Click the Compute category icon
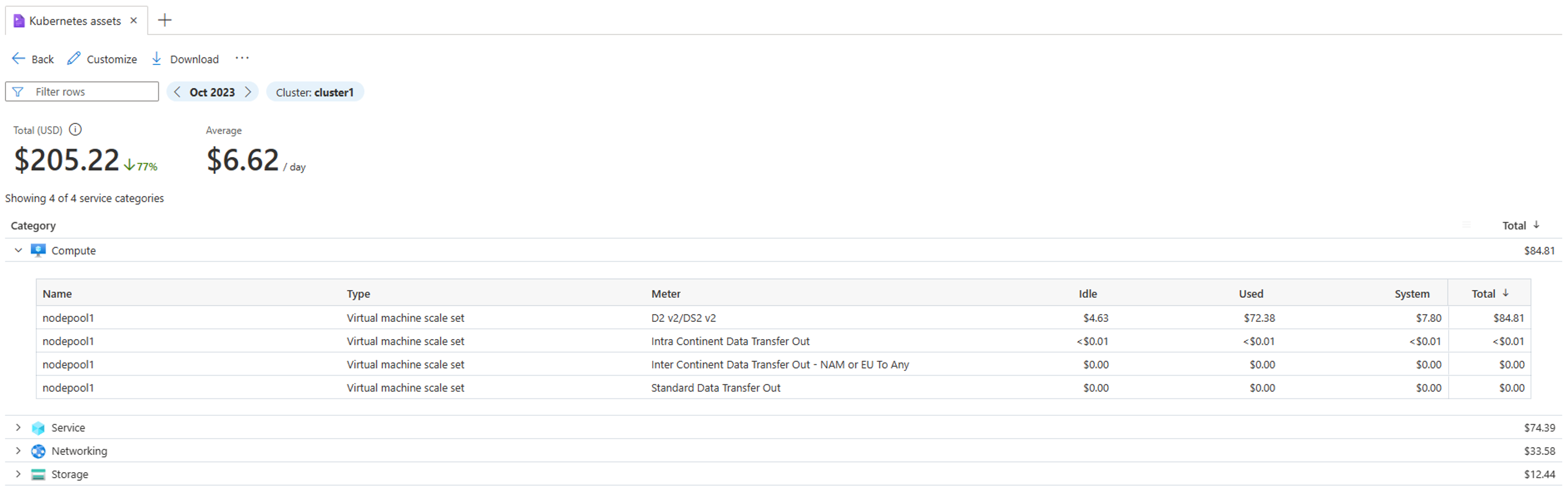This screenshot has width=1568, height=492. click(38, 250)
